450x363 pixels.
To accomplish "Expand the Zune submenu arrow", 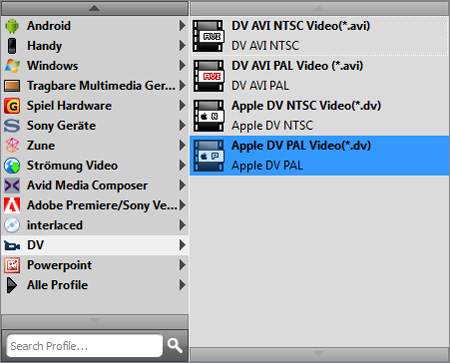I will (x=182, y=145).
